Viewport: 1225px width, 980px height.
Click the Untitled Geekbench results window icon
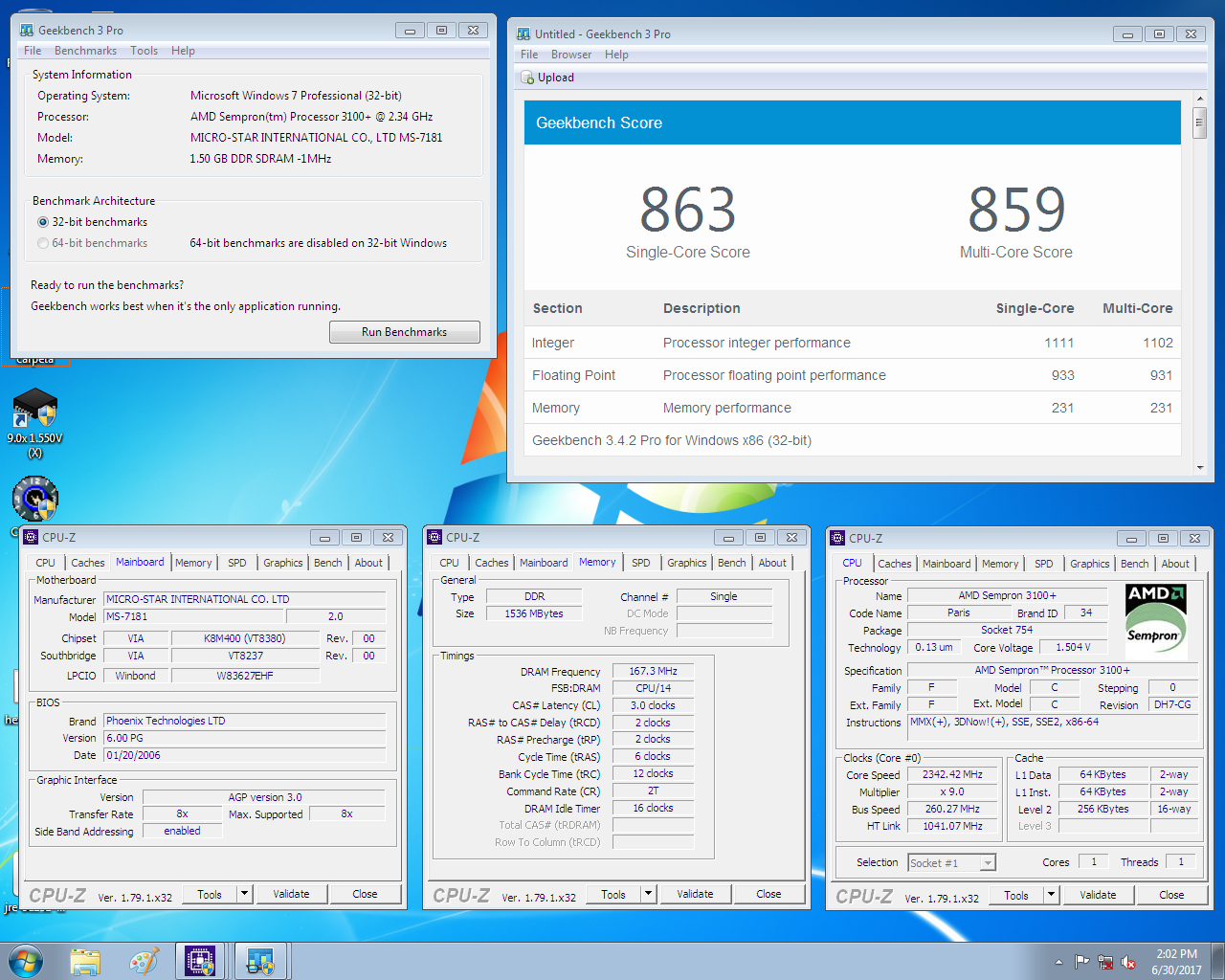523,34
